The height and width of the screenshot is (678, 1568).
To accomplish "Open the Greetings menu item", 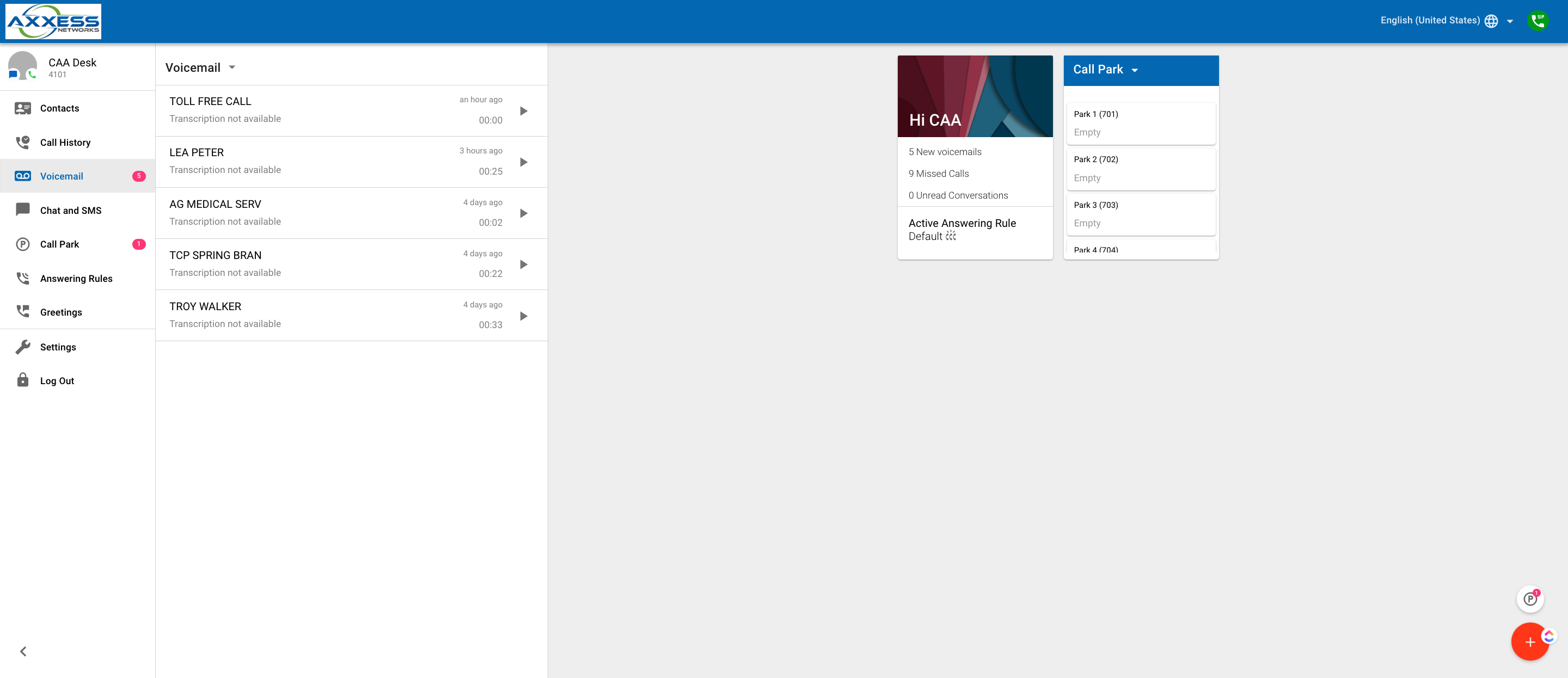I will 61,312.
